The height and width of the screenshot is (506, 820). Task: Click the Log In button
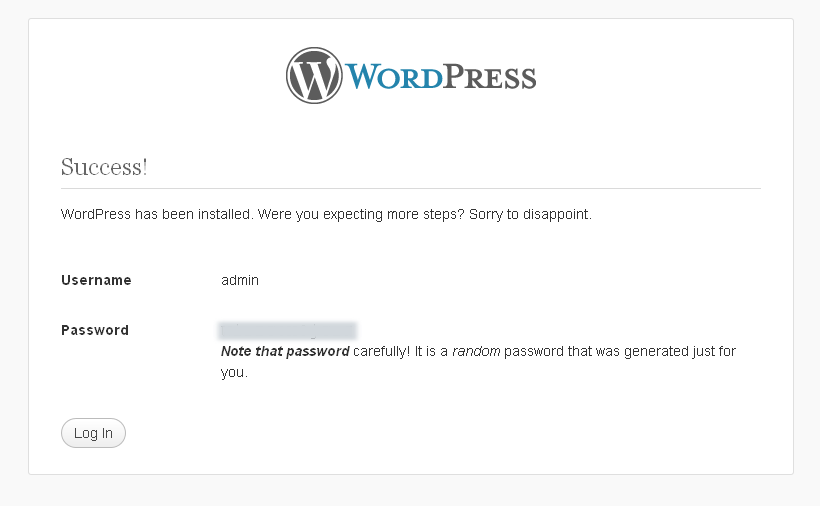tap(93, 433)
